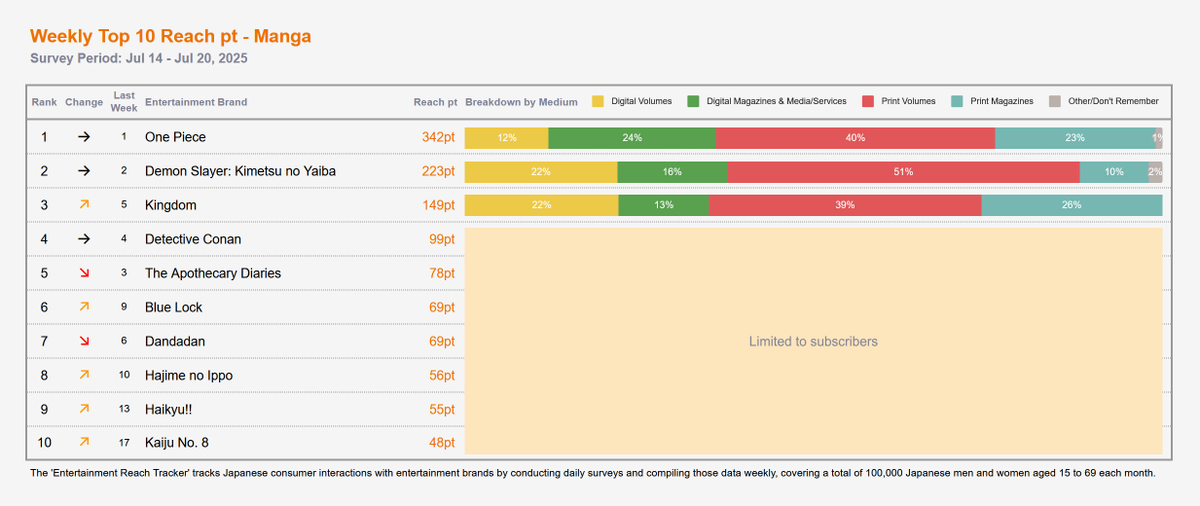Click Blue Lock's 69pt reach value
The image size is (1200, 506).
pyautogui.click(x=442, y=307)
